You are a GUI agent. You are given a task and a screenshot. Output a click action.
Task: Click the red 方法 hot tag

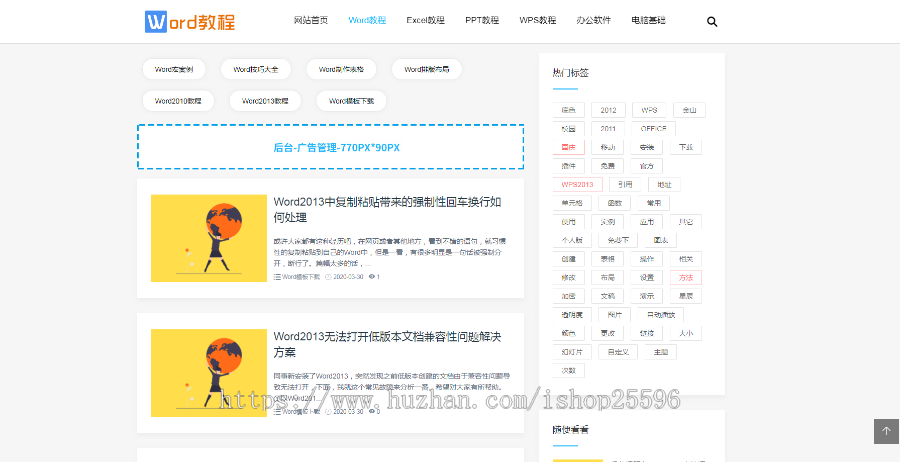pos(686,277)
